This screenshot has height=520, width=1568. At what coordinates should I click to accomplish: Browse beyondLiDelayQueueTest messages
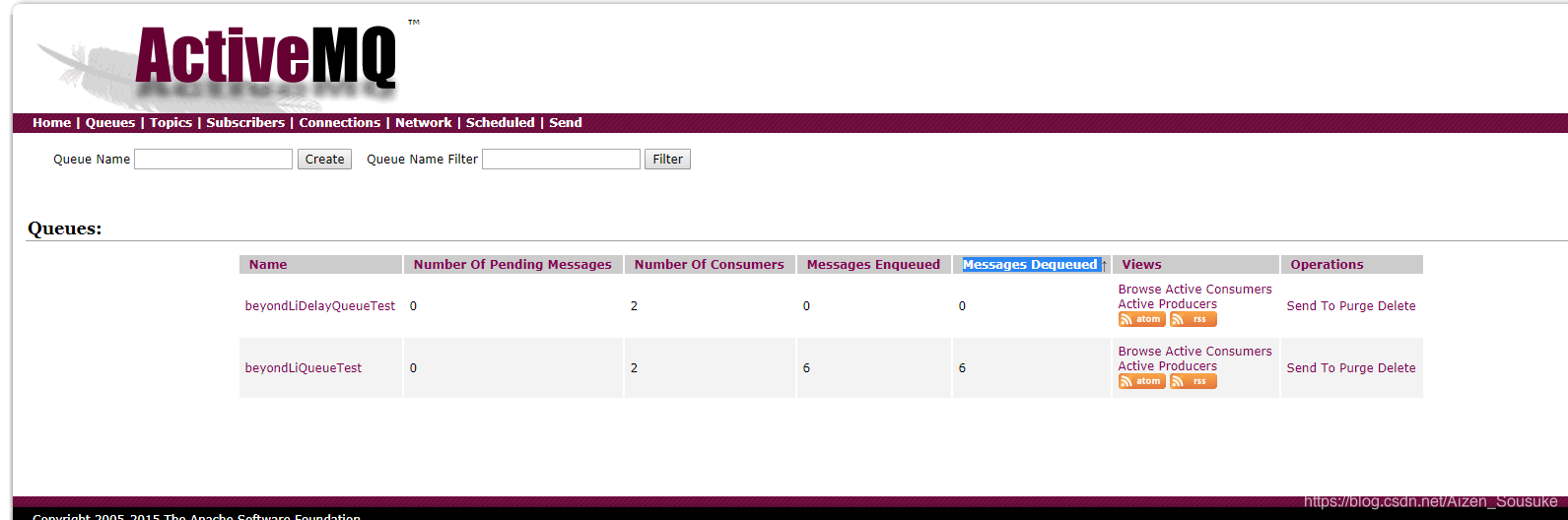point(1139,290)
